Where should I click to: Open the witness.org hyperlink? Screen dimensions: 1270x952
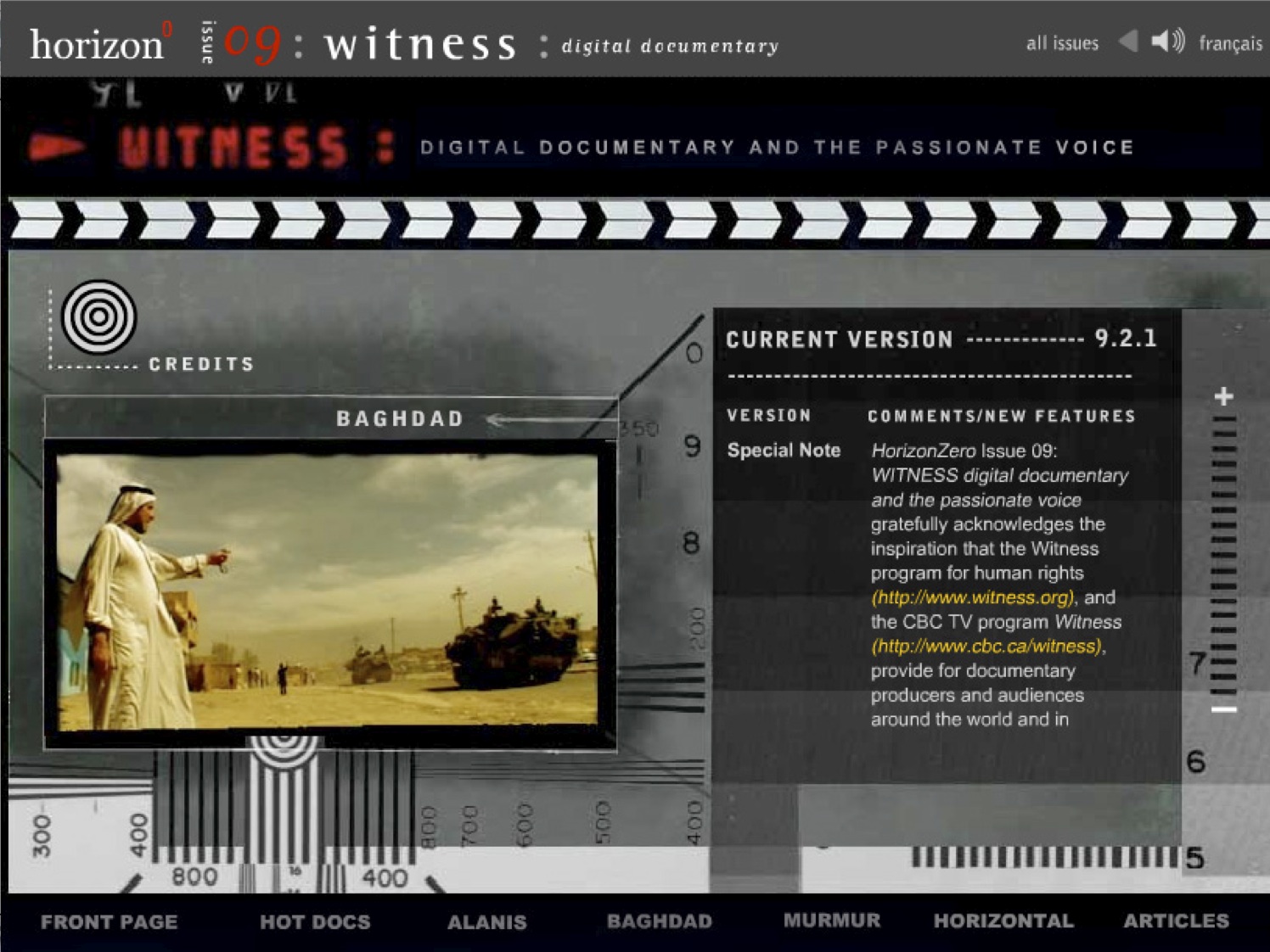tap(973, 597)
